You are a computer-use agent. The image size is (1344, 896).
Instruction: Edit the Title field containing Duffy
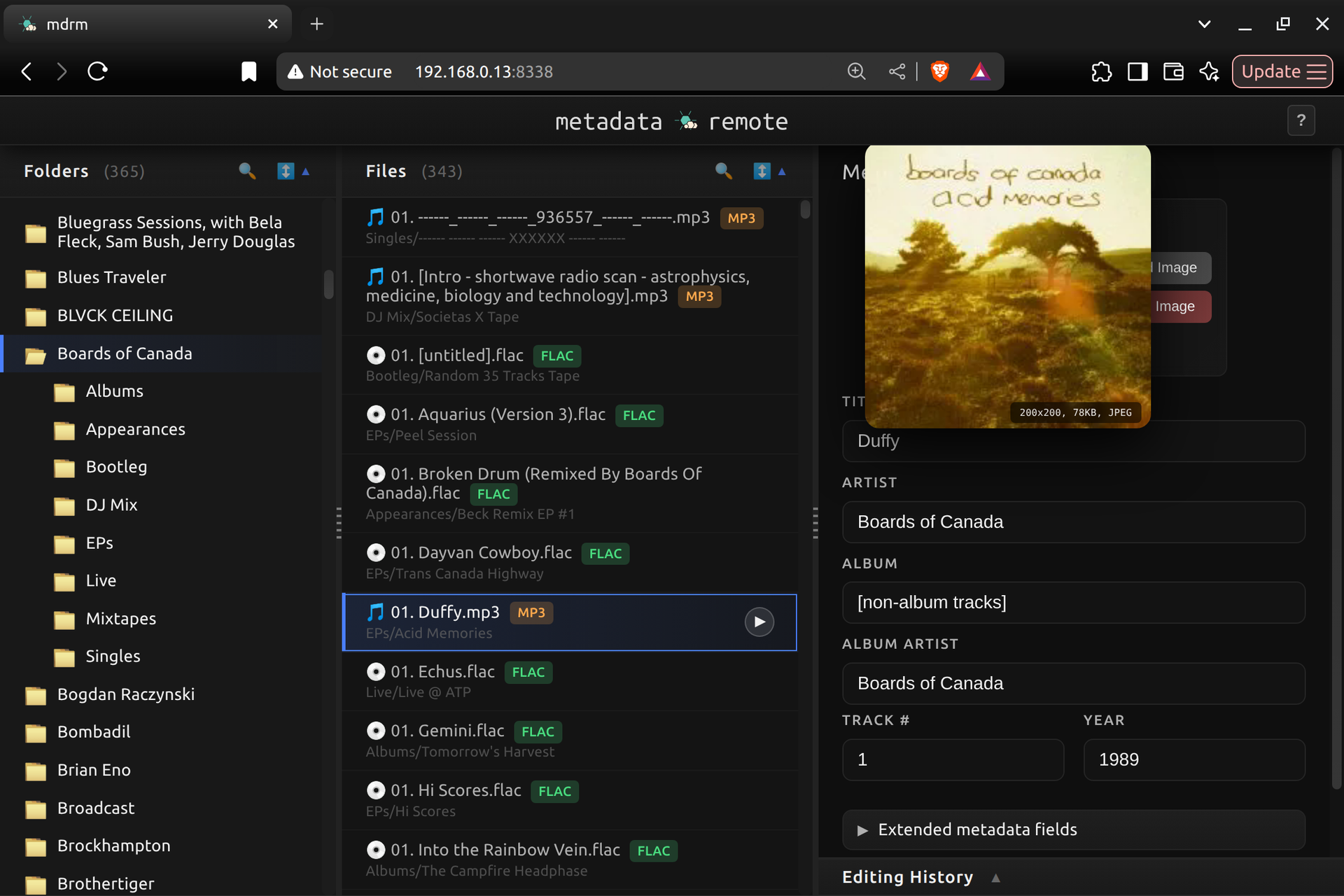(x=1074, y=441)
